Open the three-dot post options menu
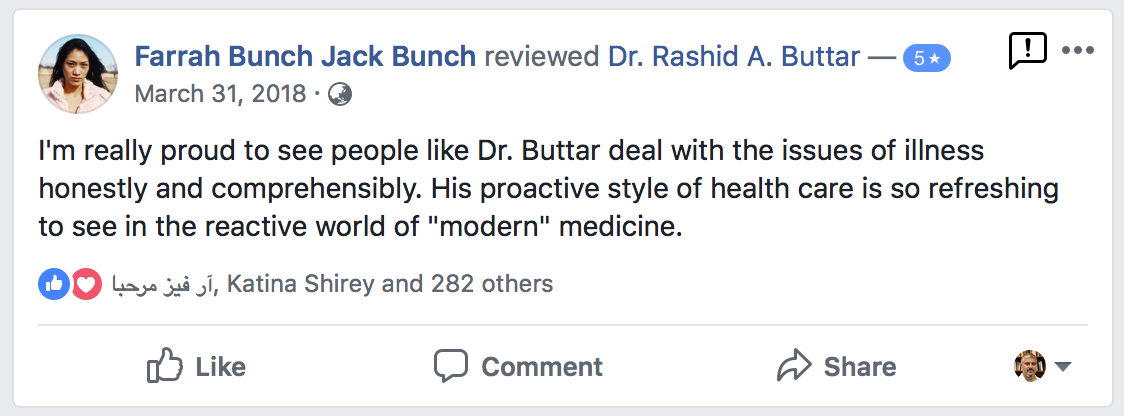1124x416 pixels. click(1078, 50)
